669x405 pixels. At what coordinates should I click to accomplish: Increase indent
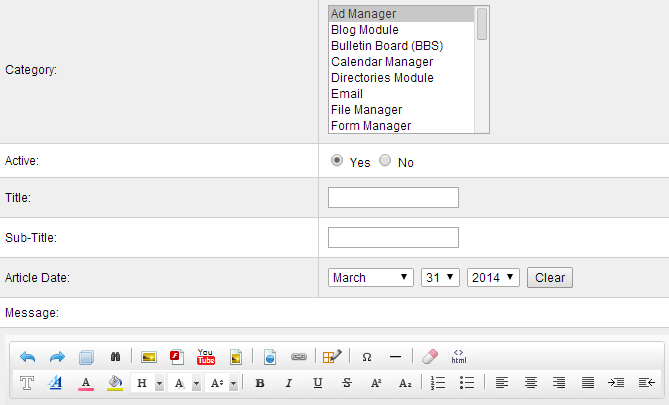[616, 383]
